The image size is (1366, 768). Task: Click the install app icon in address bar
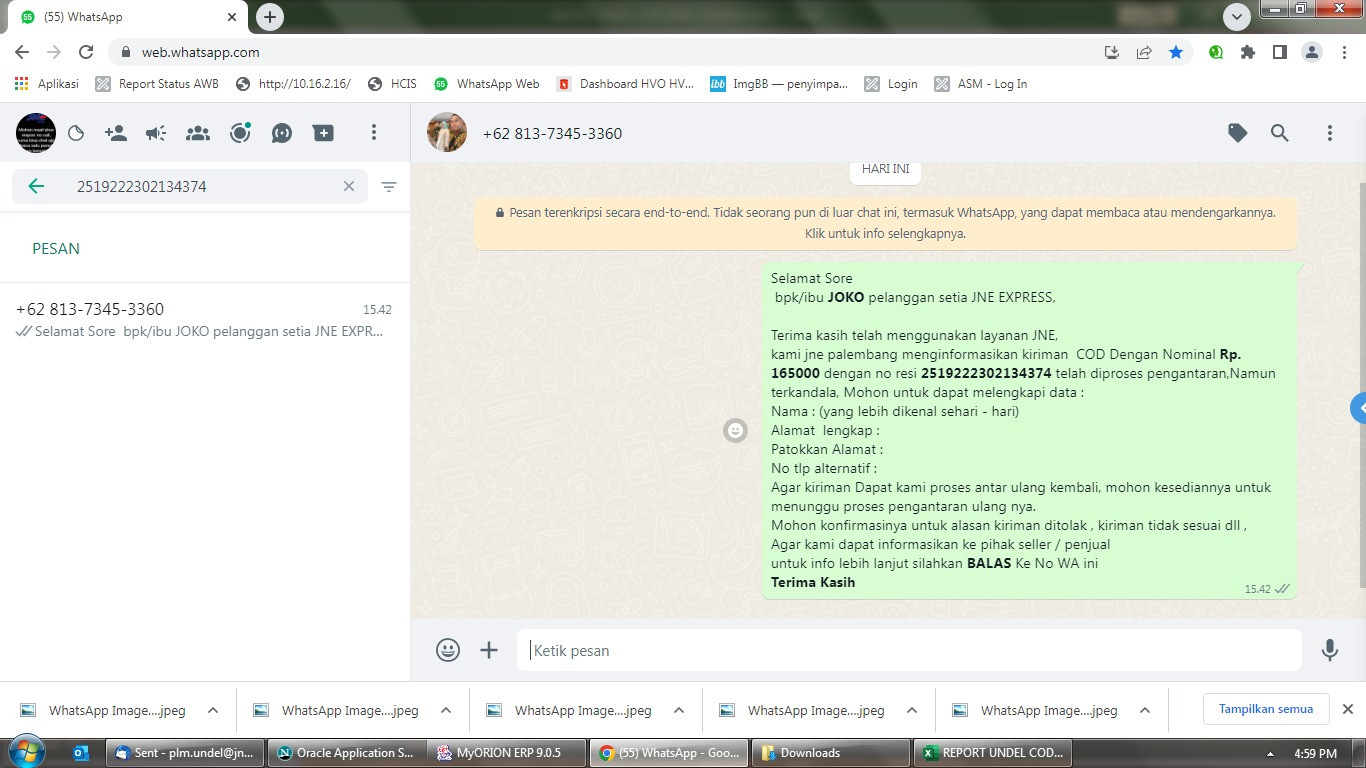[1112, 52]
